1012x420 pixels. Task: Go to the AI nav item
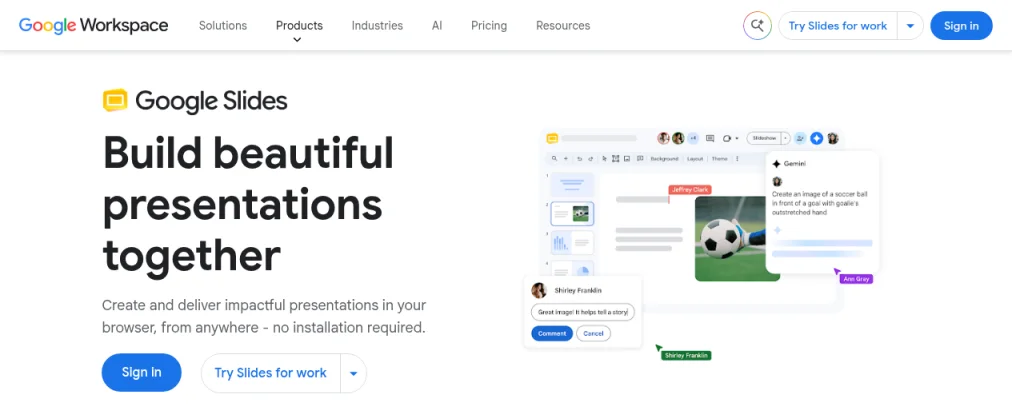point(437,26)
